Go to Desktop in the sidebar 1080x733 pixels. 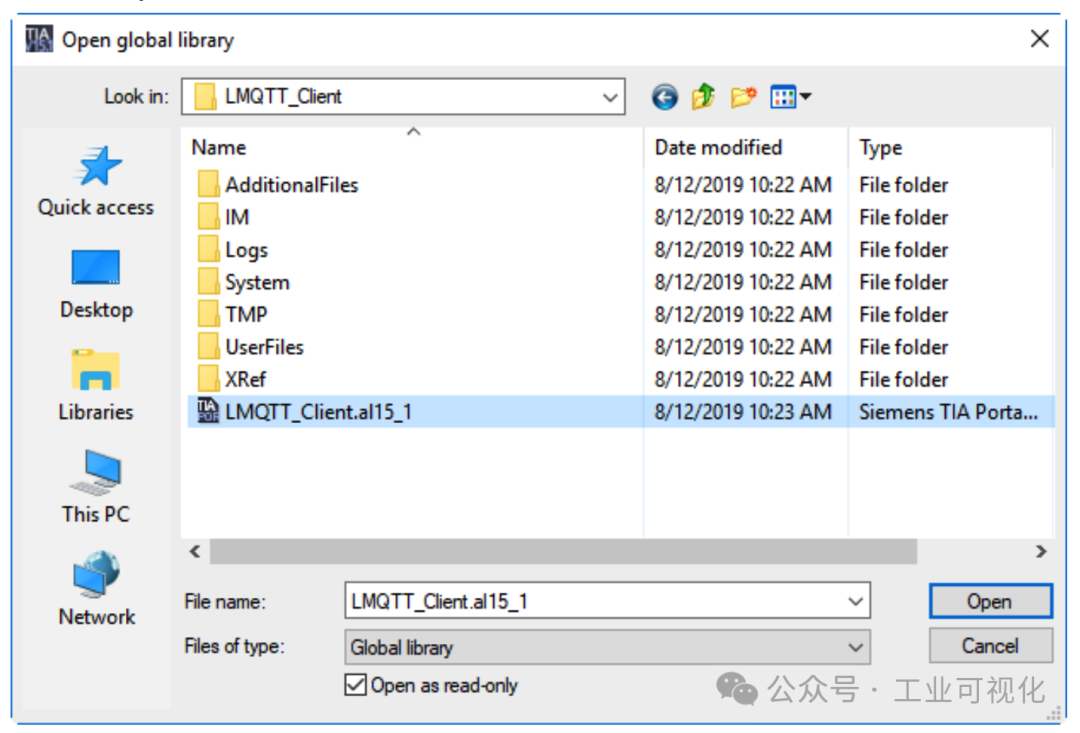(96, 284)
